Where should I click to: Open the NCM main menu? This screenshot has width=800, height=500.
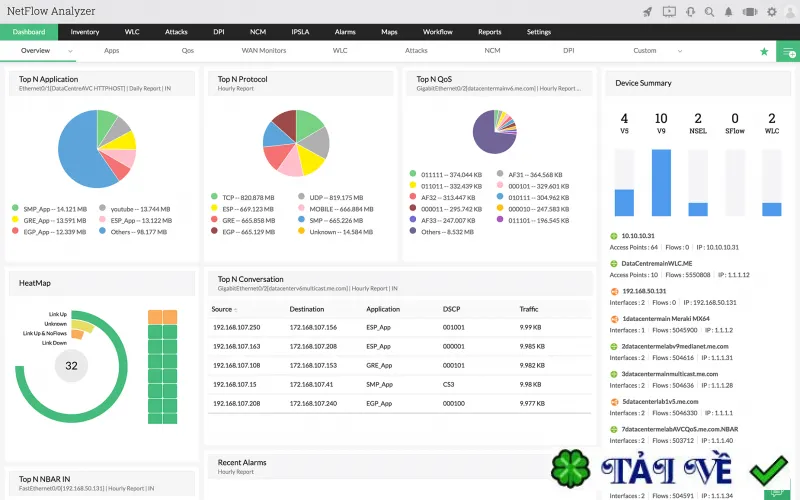point(258,32)
